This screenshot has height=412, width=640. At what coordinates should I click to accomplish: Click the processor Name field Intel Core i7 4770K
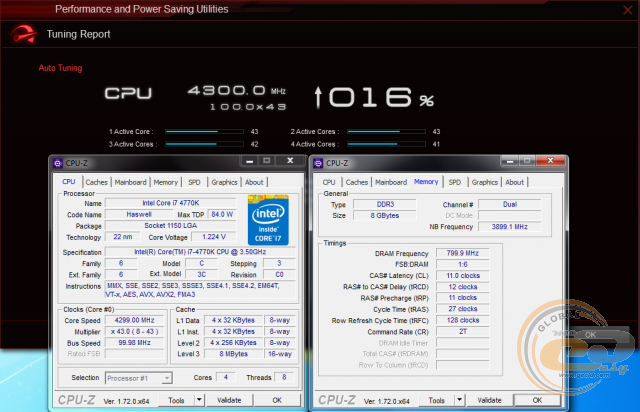point(171,203)
